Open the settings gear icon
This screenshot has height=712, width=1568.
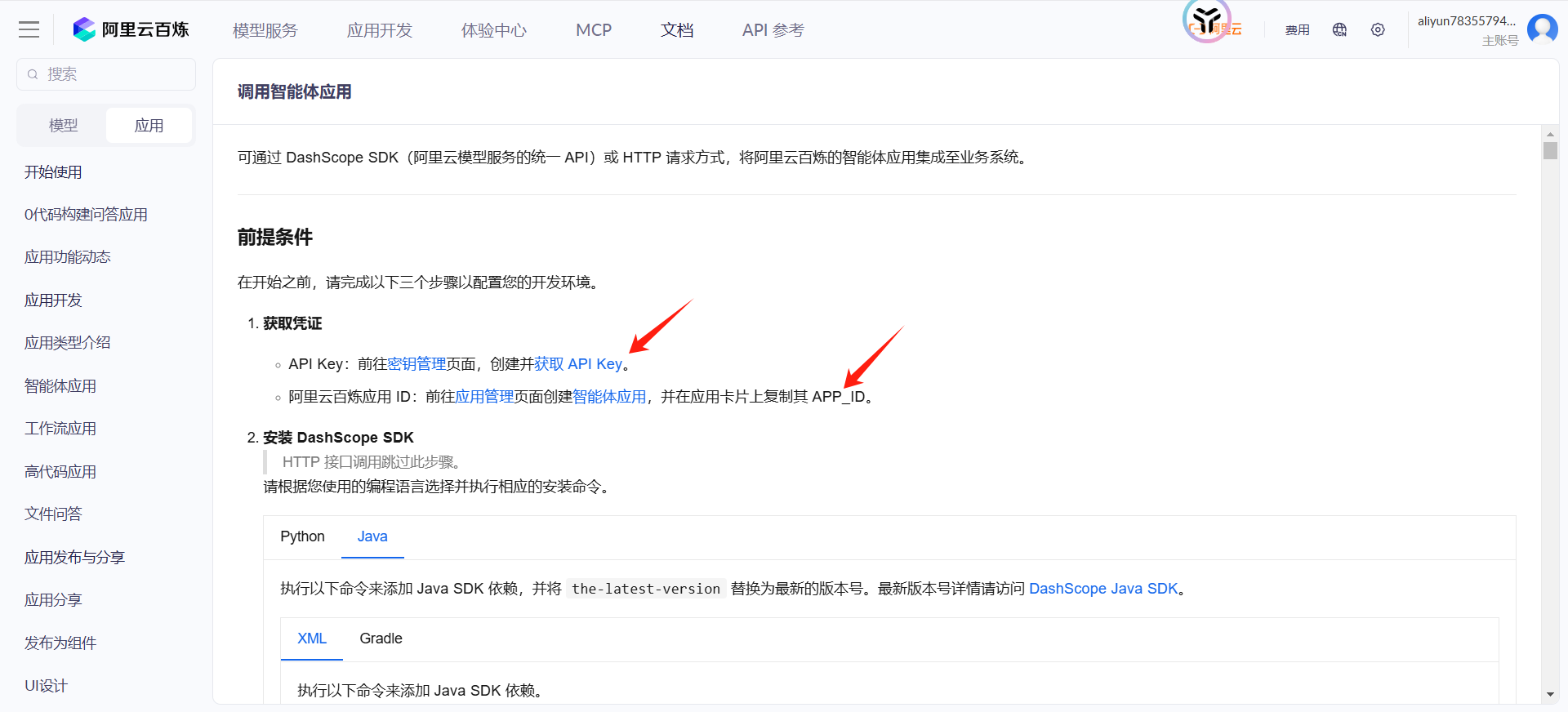coord(1378,30)
